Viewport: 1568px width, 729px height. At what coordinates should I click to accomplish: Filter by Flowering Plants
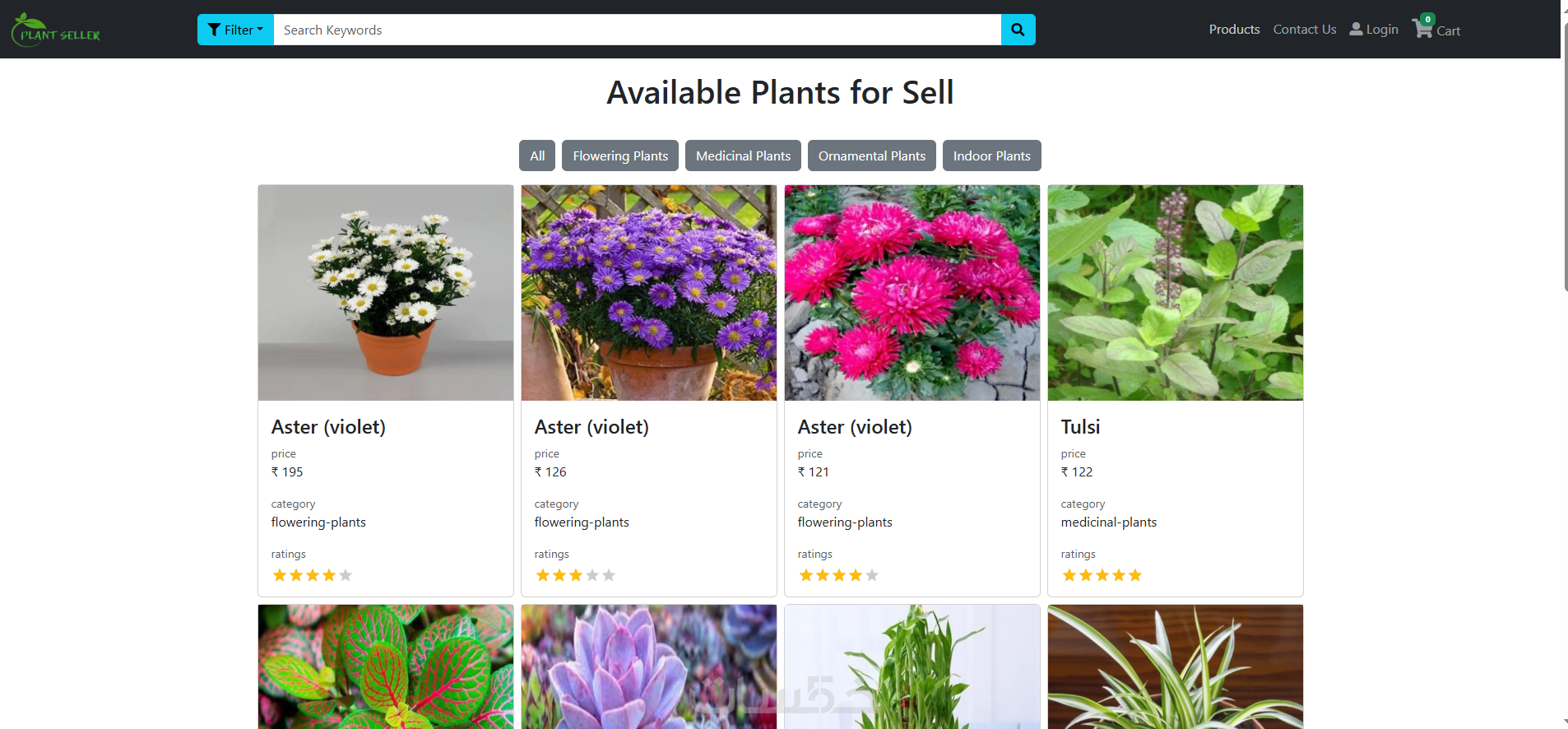[x=620, y=156]
